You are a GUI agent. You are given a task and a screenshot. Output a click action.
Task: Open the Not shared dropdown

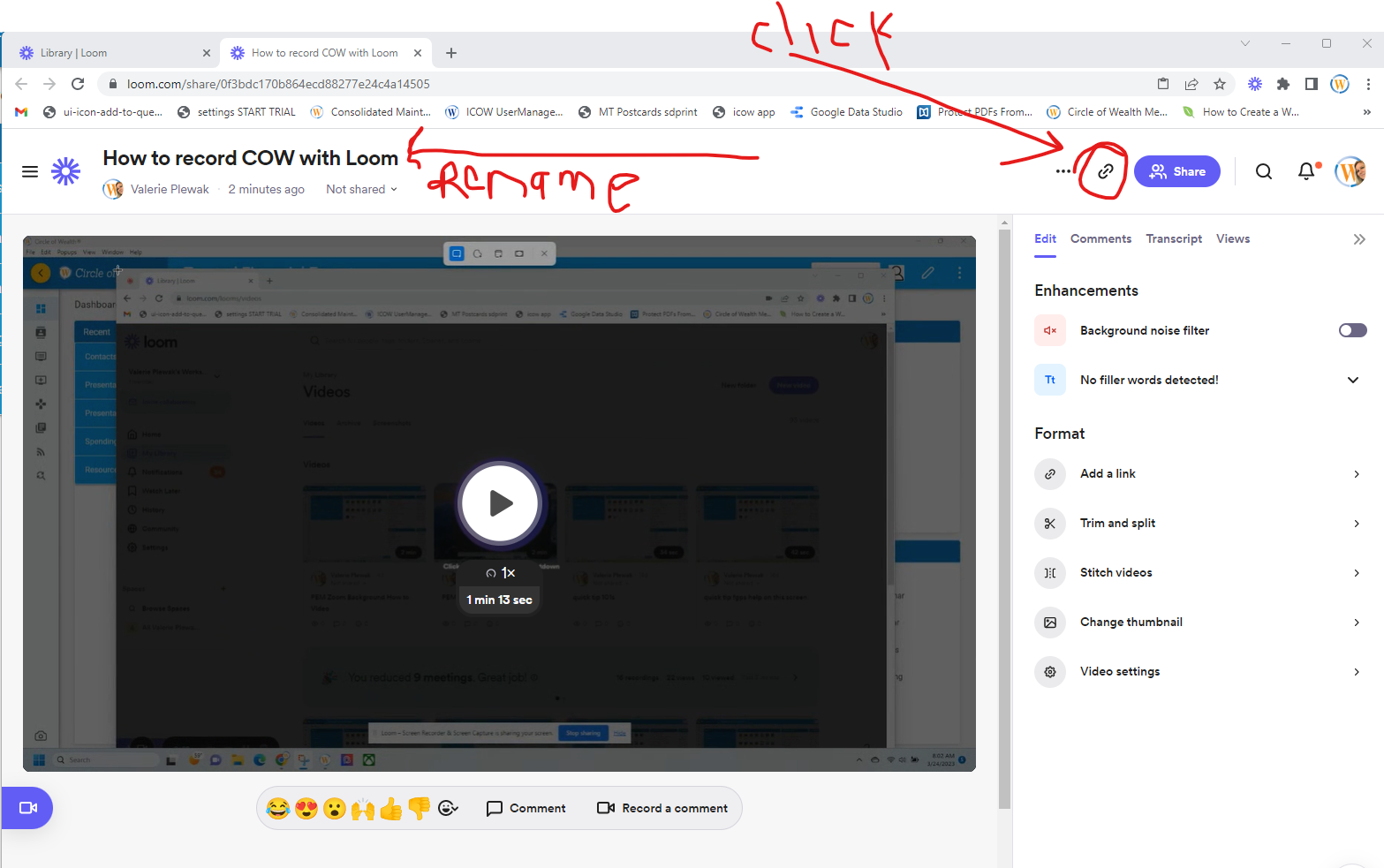(361, 189)
